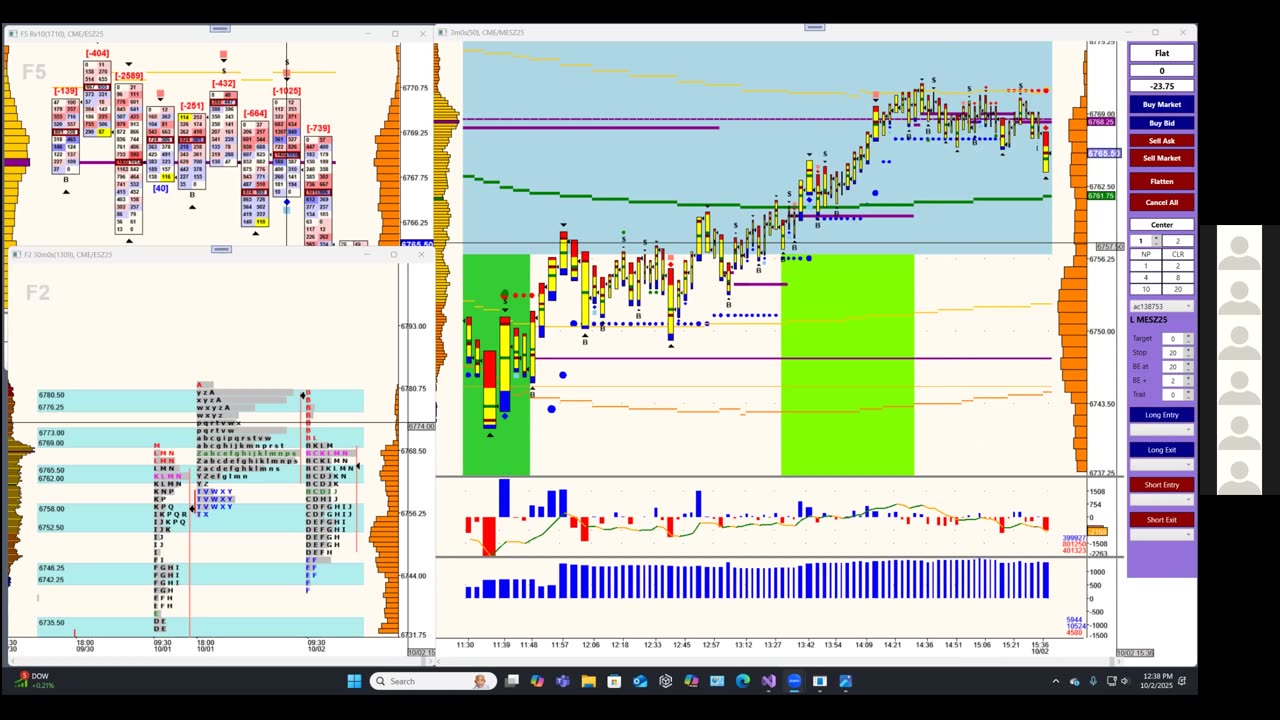
Task: Click the Center button in the order panel
Action: pyautogui.click(x=1161, y=224)
